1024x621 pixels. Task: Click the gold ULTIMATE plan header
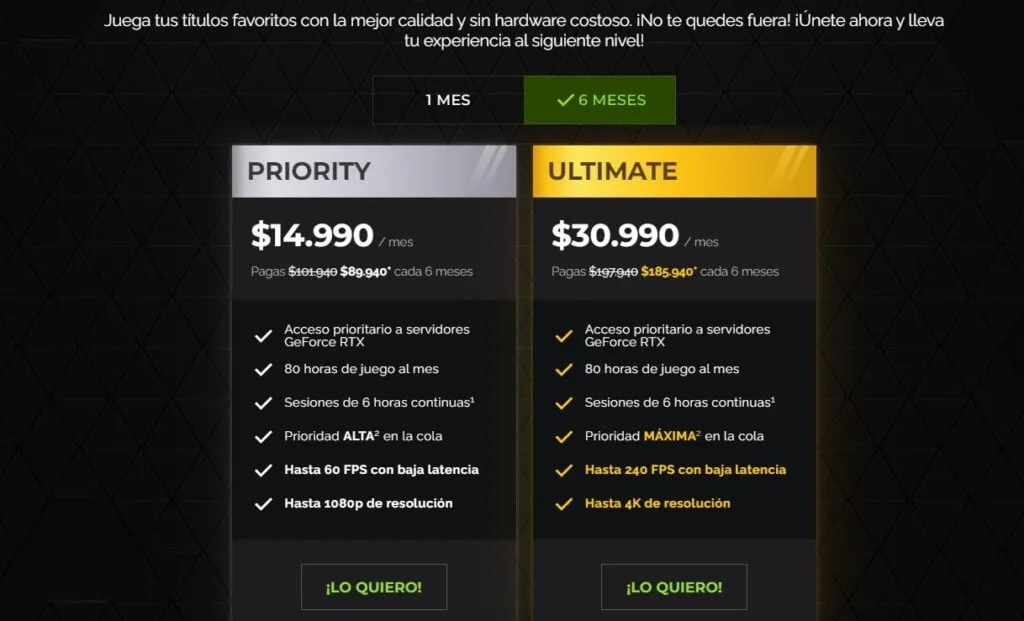[675, 171]
